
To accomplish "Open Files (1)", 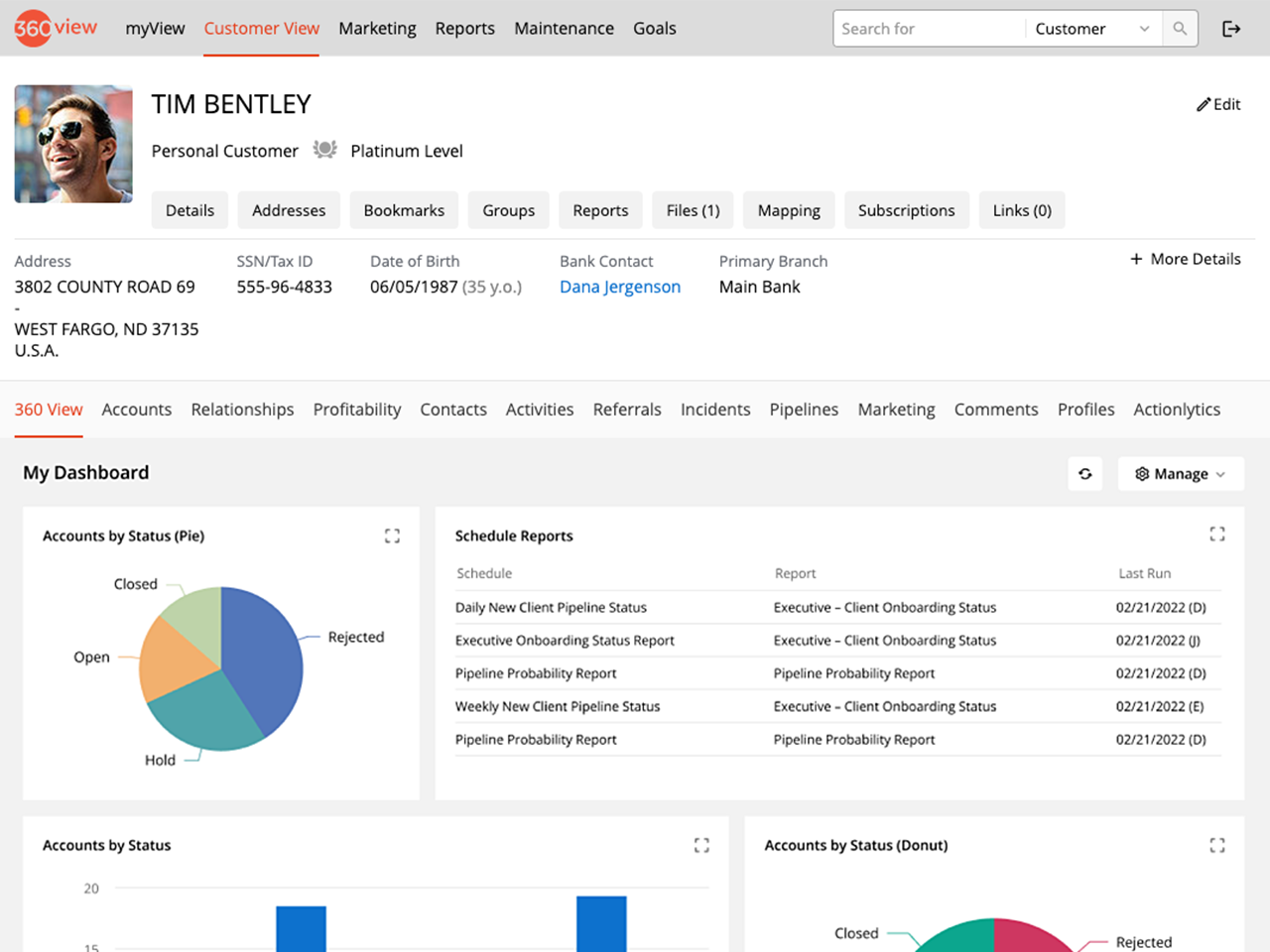I will pos(693,210).
